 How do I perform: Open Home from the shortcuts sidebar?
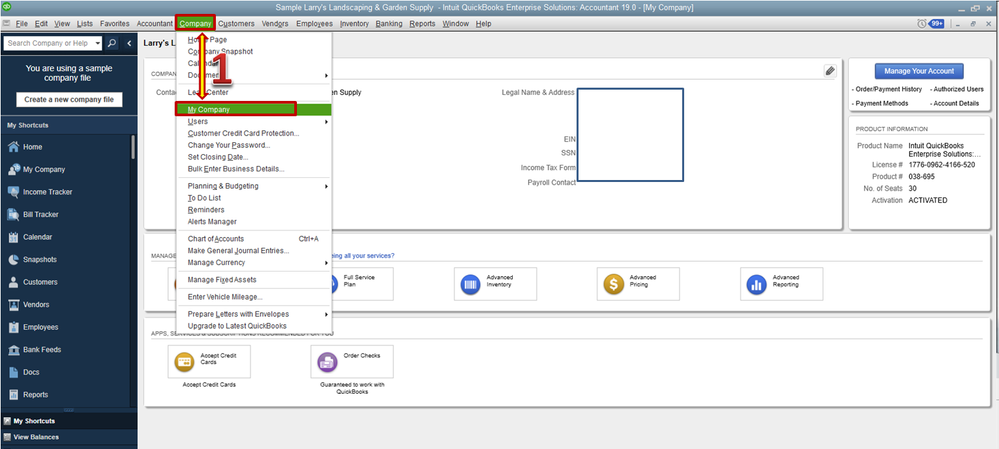click(x=25, y=147)
